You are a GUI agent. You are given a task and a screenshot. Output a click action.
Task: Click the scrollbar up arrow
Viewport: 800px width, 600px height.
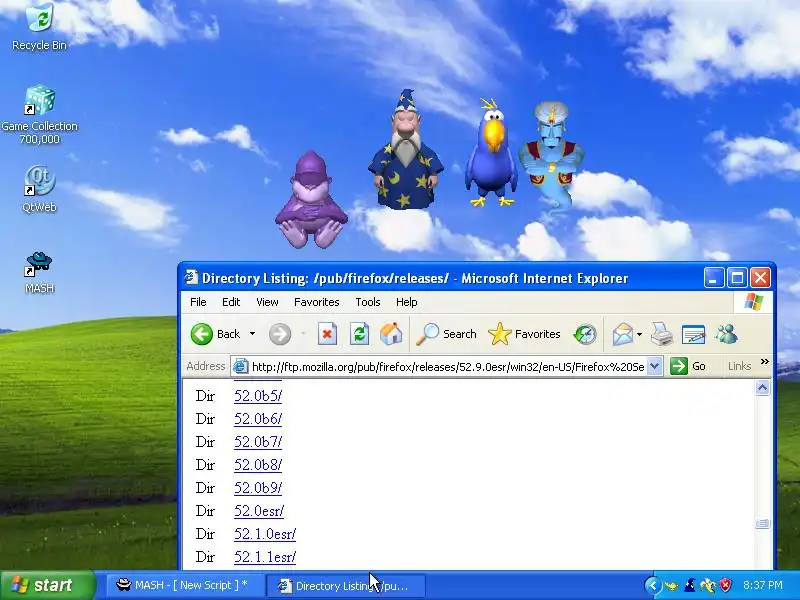pyautogui.click(x=762, y=388)
